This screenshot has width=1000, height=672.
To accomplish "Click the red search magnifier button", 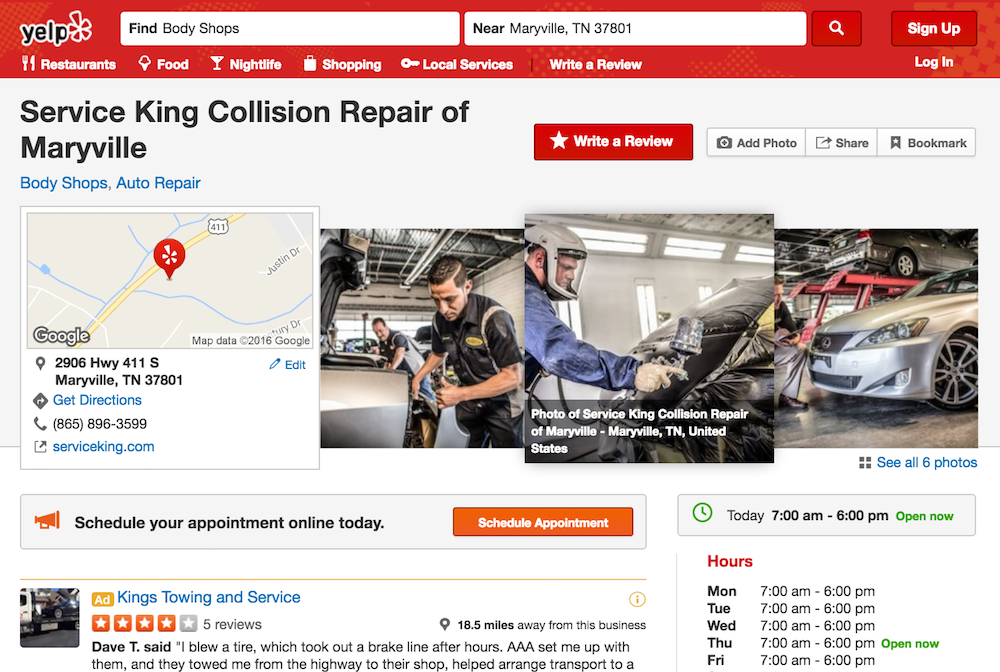I will (x=836, y=28).
